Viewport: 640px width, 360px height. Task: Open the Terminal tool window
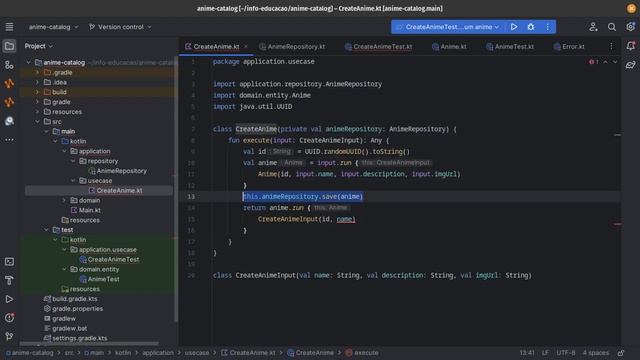coord(9,262)
